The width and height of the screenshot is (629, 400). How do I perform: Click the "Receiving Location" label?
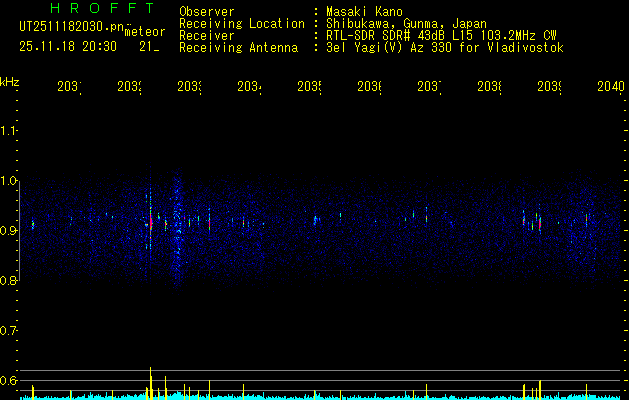coord(242,24)
